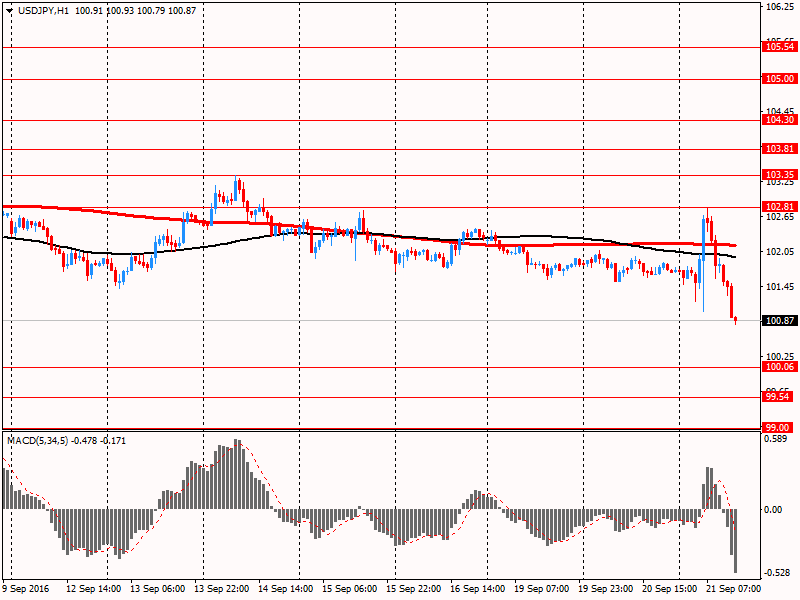Select the 9 Sep 2016 time axis label
This screenshot has width=800, height=600.
26,589
